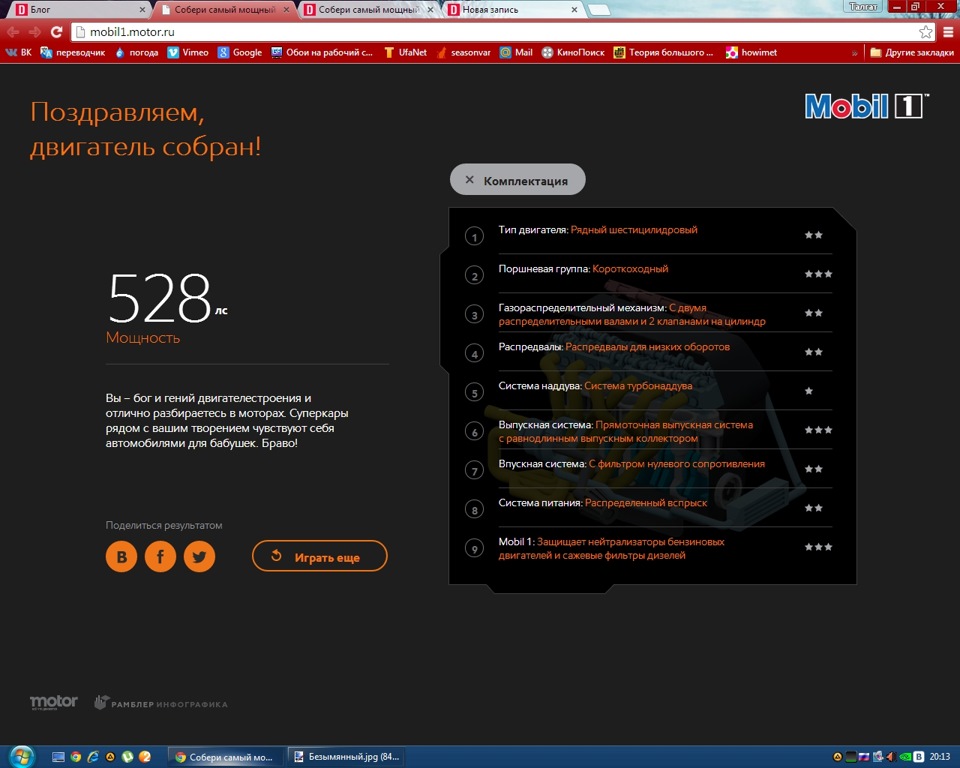Click the Играть еще button
Viewport: 960px width, 768px height.
click(x=320, y=556)
